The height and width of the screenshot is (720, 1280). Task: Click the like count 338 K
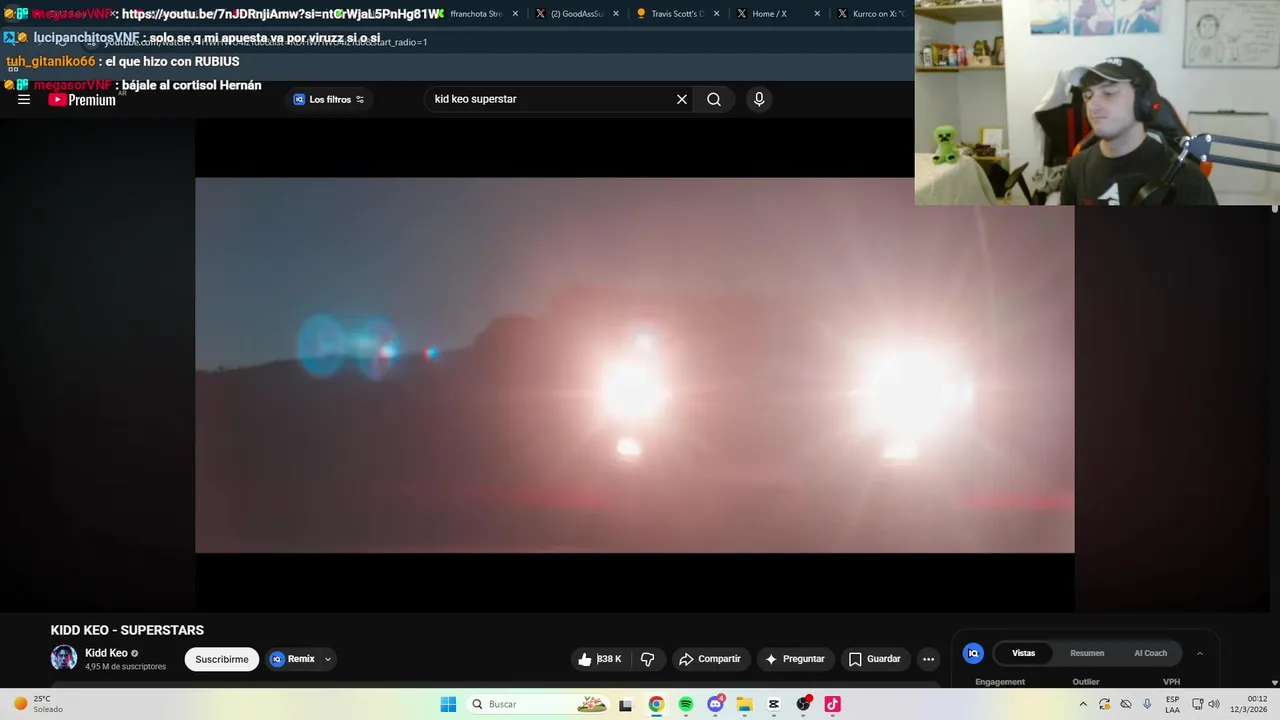[610, 659]
